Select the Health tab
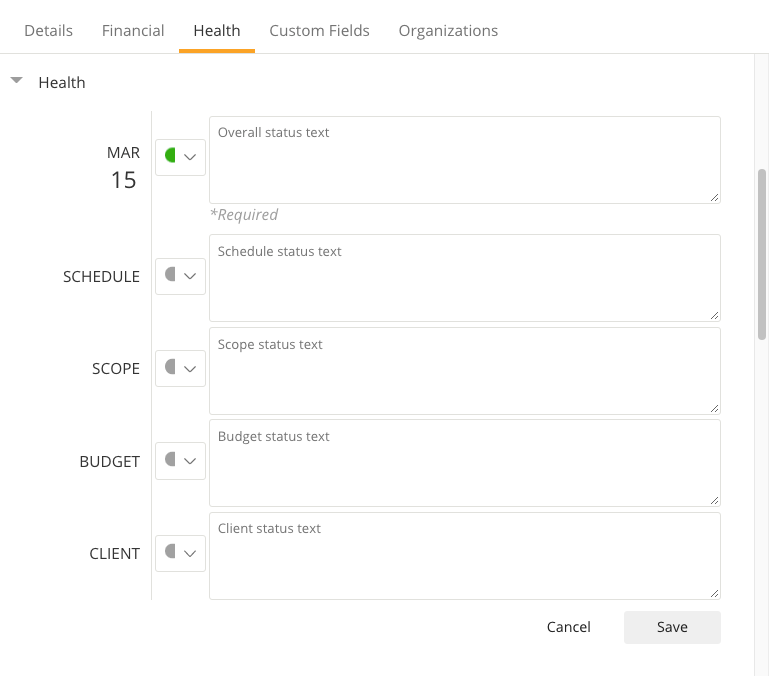This screenshot has height=676, width=769. 217,31
